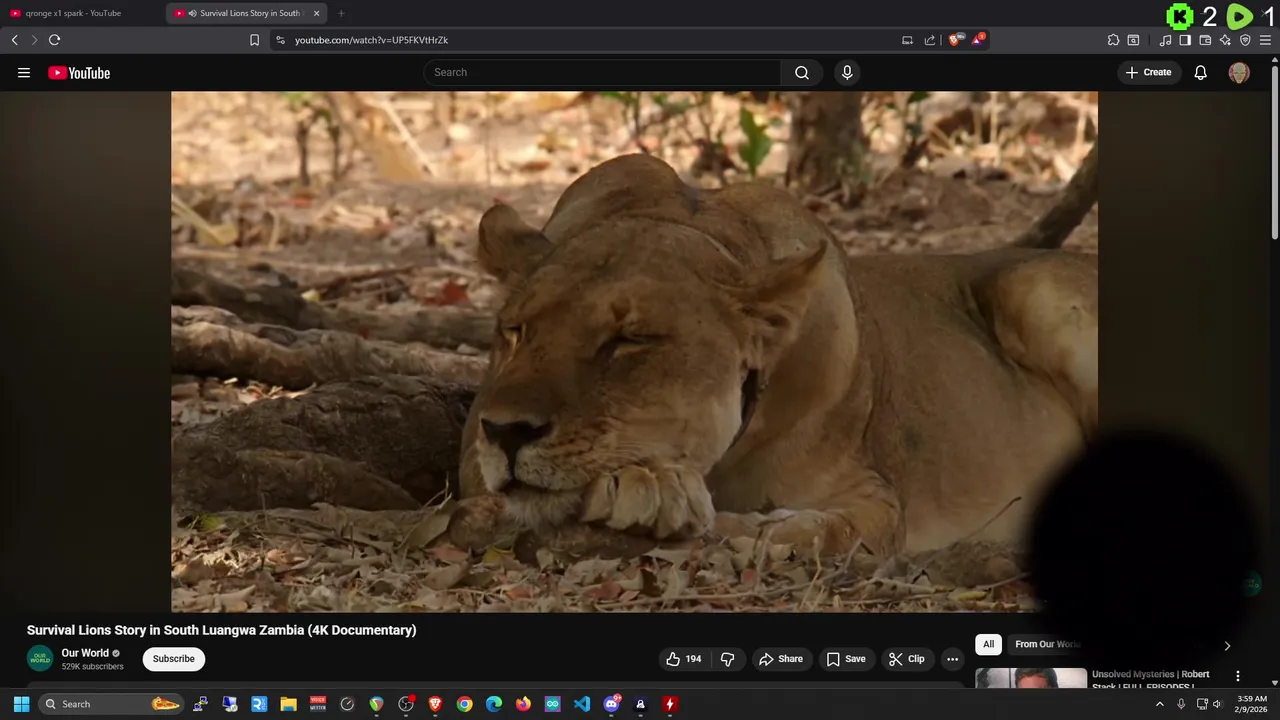This screenshot has width=1280, height=720.
Task: Open the Windows Start menu
Action: coord(21,704)
